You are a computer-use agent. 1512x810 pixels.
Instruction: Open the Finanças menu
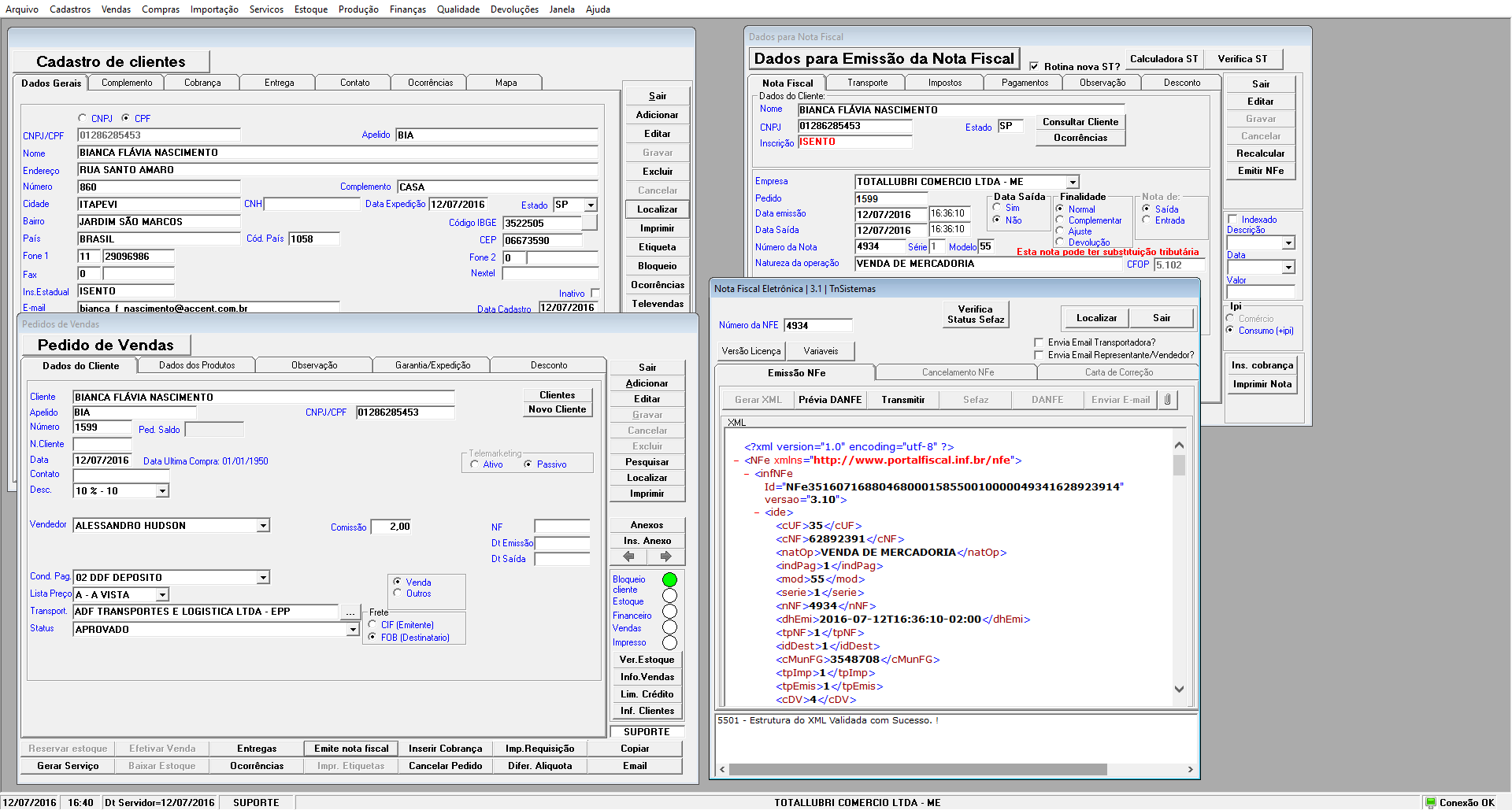pyautogui.click(x=407, y=9)
